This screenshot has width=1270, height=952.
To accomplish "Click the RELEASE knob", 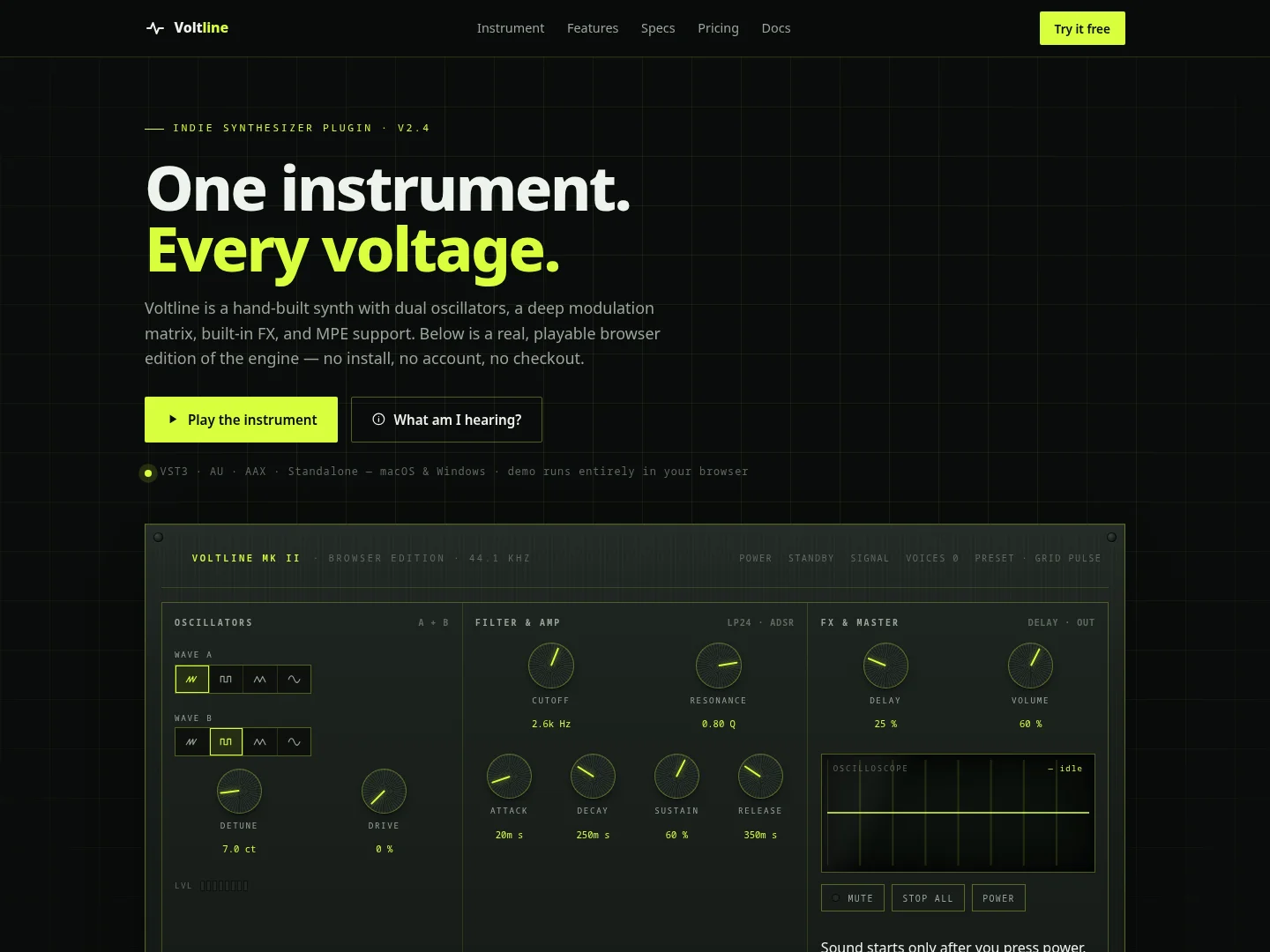I will pyautogui.click(x=760, y=777).
